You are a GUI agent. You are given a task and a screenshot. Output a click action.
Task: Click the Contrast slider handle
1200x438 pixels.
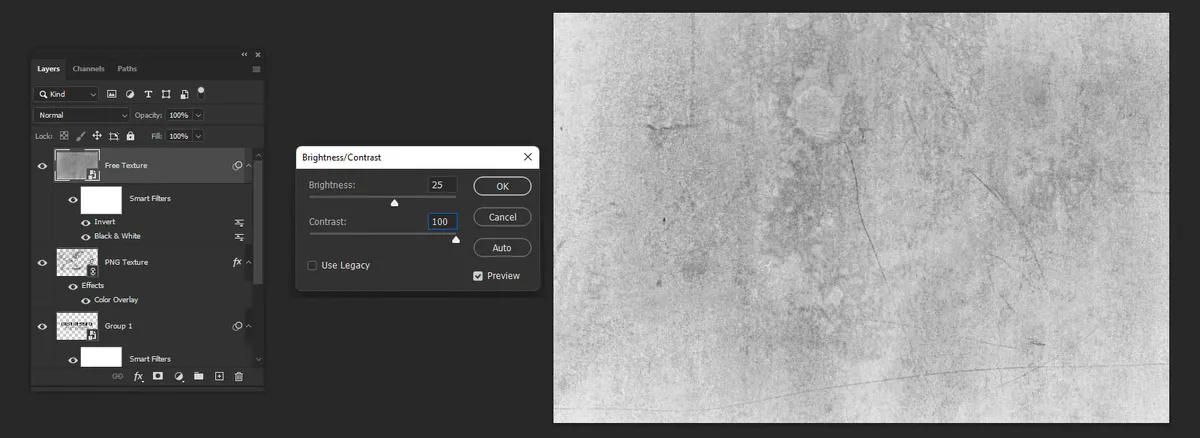[x=456, y=239]
